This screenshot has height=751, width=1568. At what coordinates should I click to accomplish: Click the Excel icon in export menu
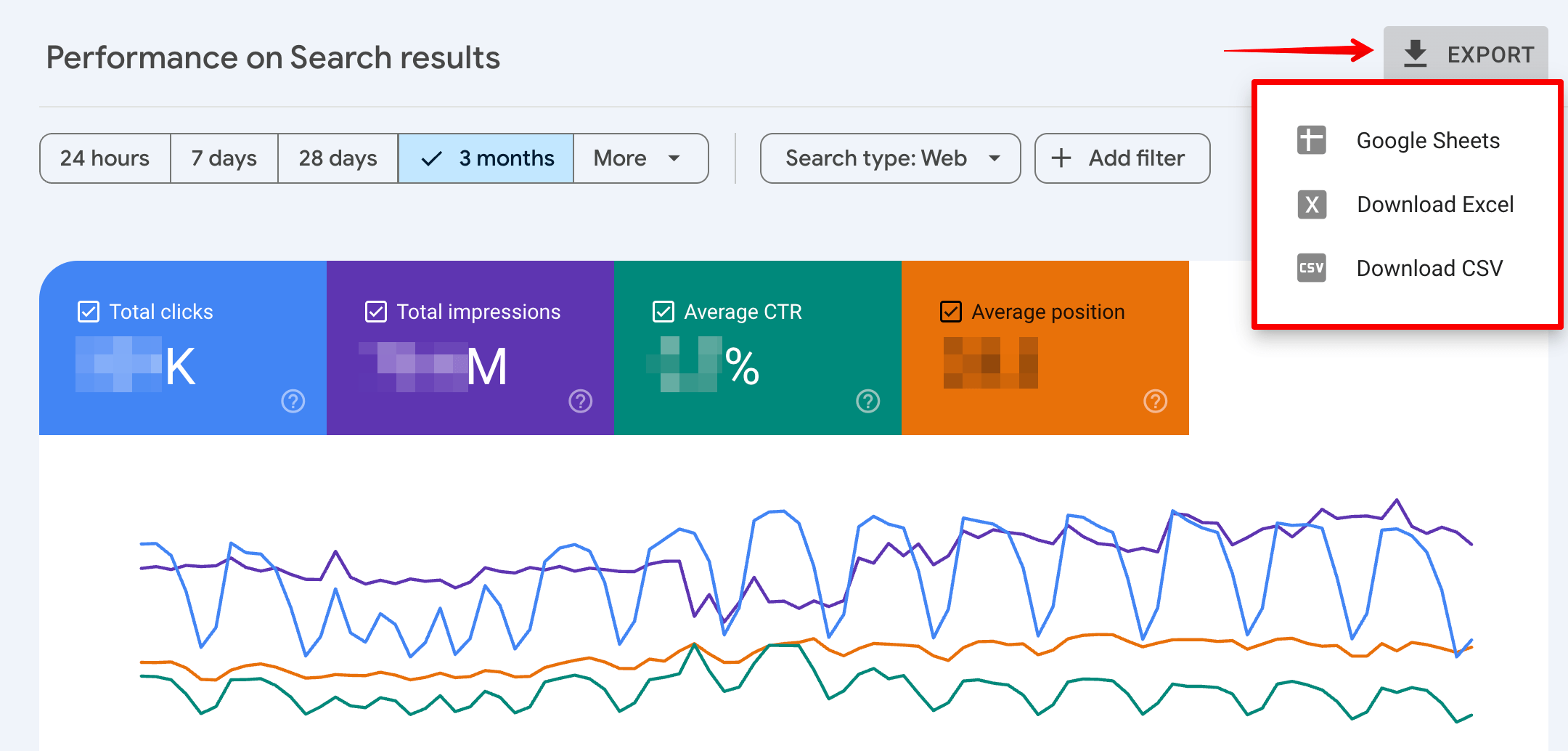(x=1310, y=204)
